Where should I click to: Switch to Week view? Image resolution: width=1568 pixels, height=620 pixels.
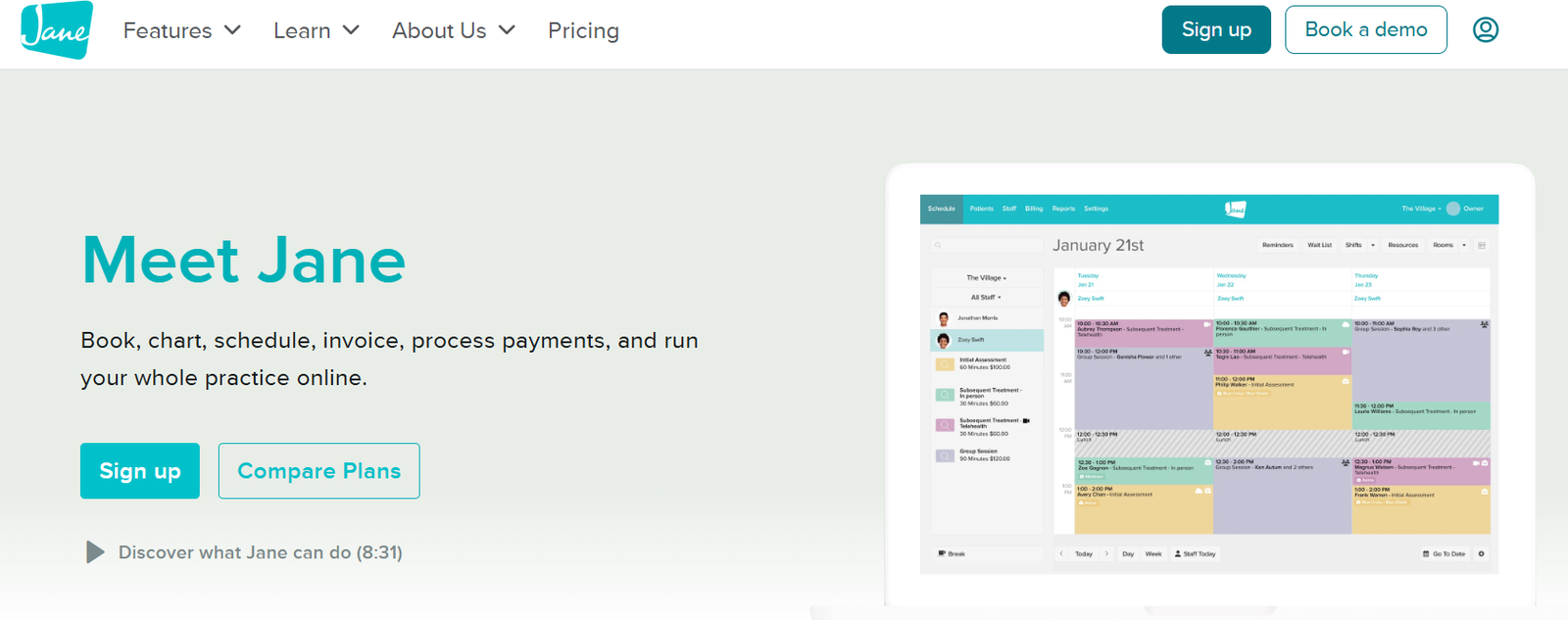(1153, 553)
